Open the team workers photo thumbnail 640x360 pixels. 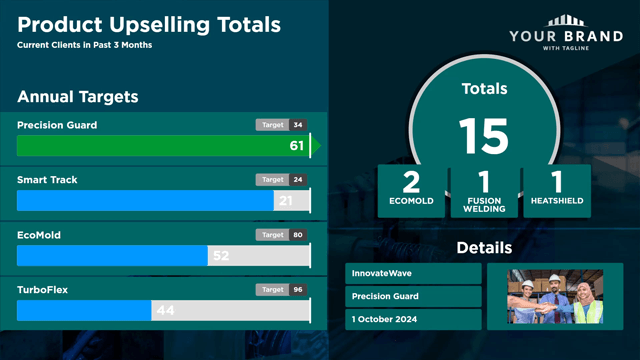(x=555, y=296)
